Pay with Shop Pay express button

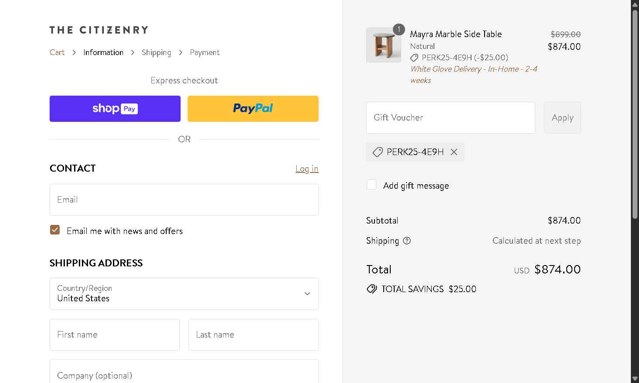point(115,109)
